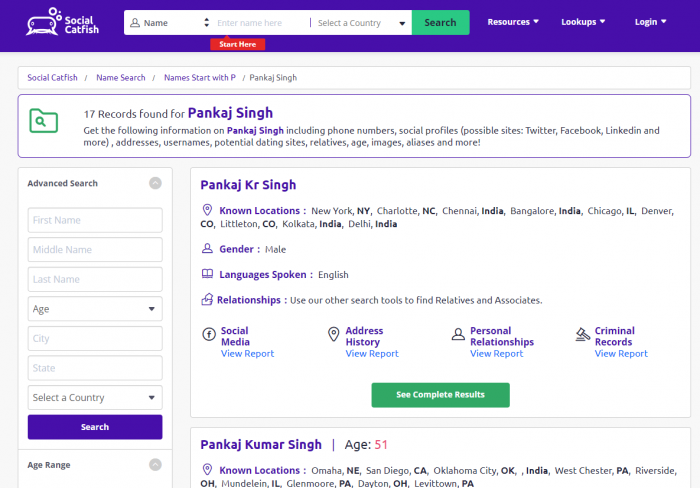Image resolution: width=700 pixels, height=488 pixels.
Task: Click the Address History pin icon
Action: pyautogui.click(x=333, y=334)
